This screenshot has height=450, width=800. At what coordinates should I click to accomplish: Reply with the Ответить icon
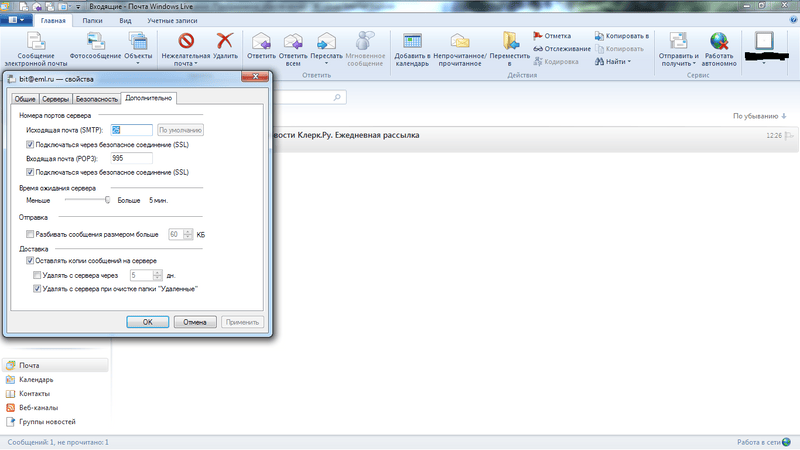[261, 41]
